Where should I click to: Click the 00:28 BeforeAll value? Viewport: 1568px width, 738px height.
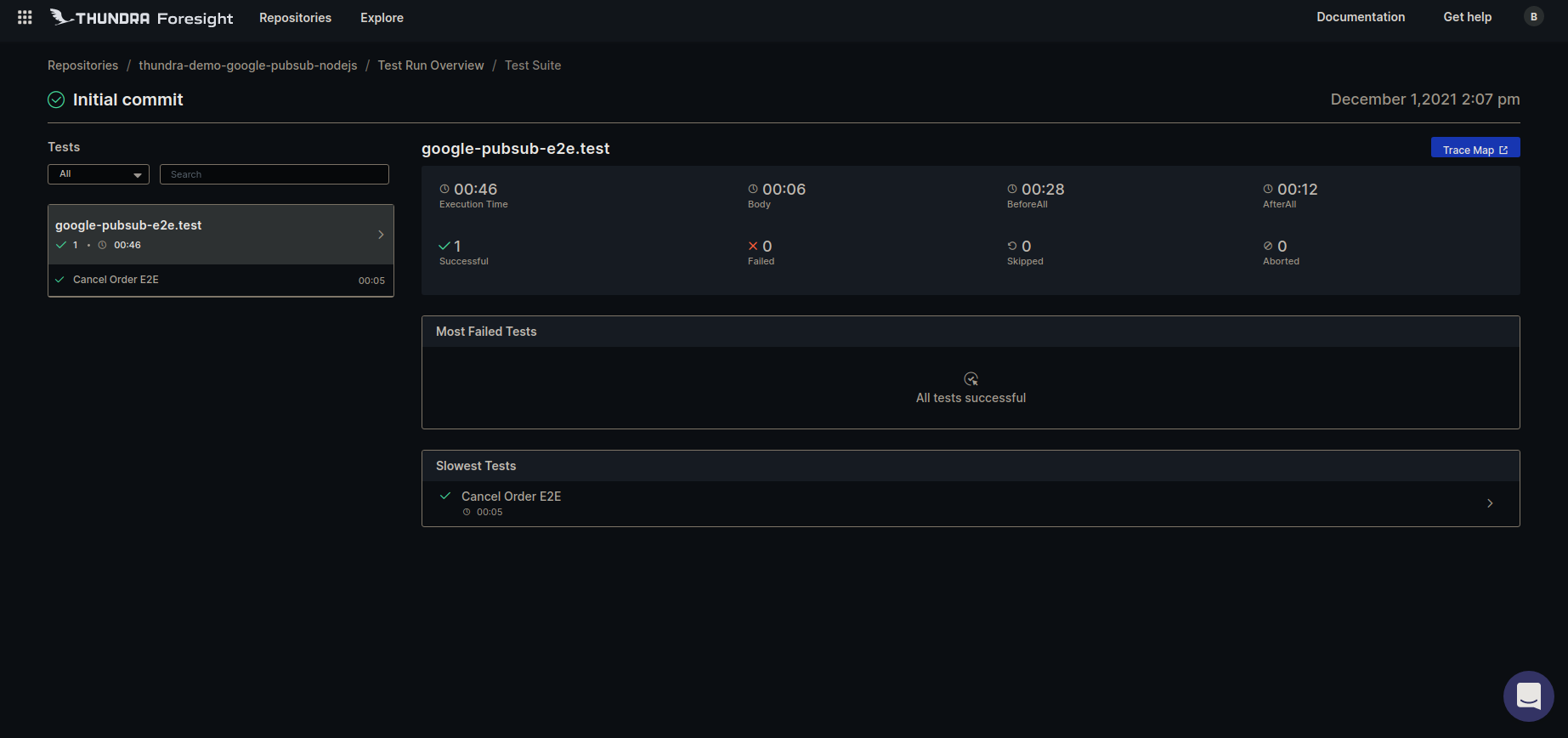tap(1043, 189)
